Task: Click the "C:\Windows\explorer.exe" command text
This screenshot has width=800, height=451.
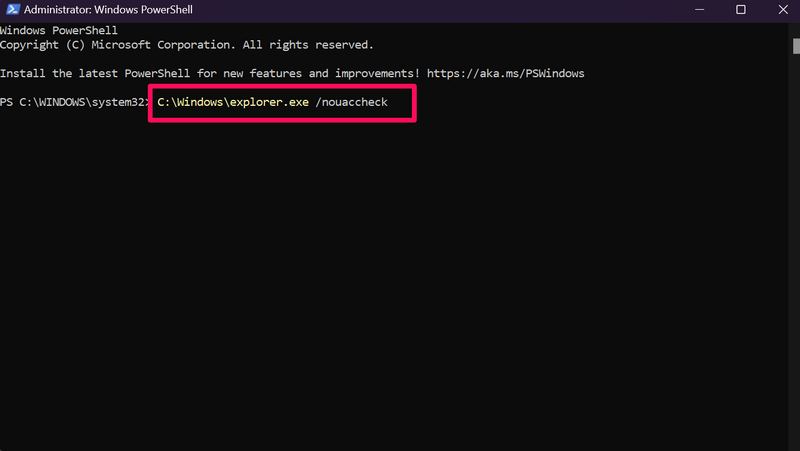Action: 233,103
